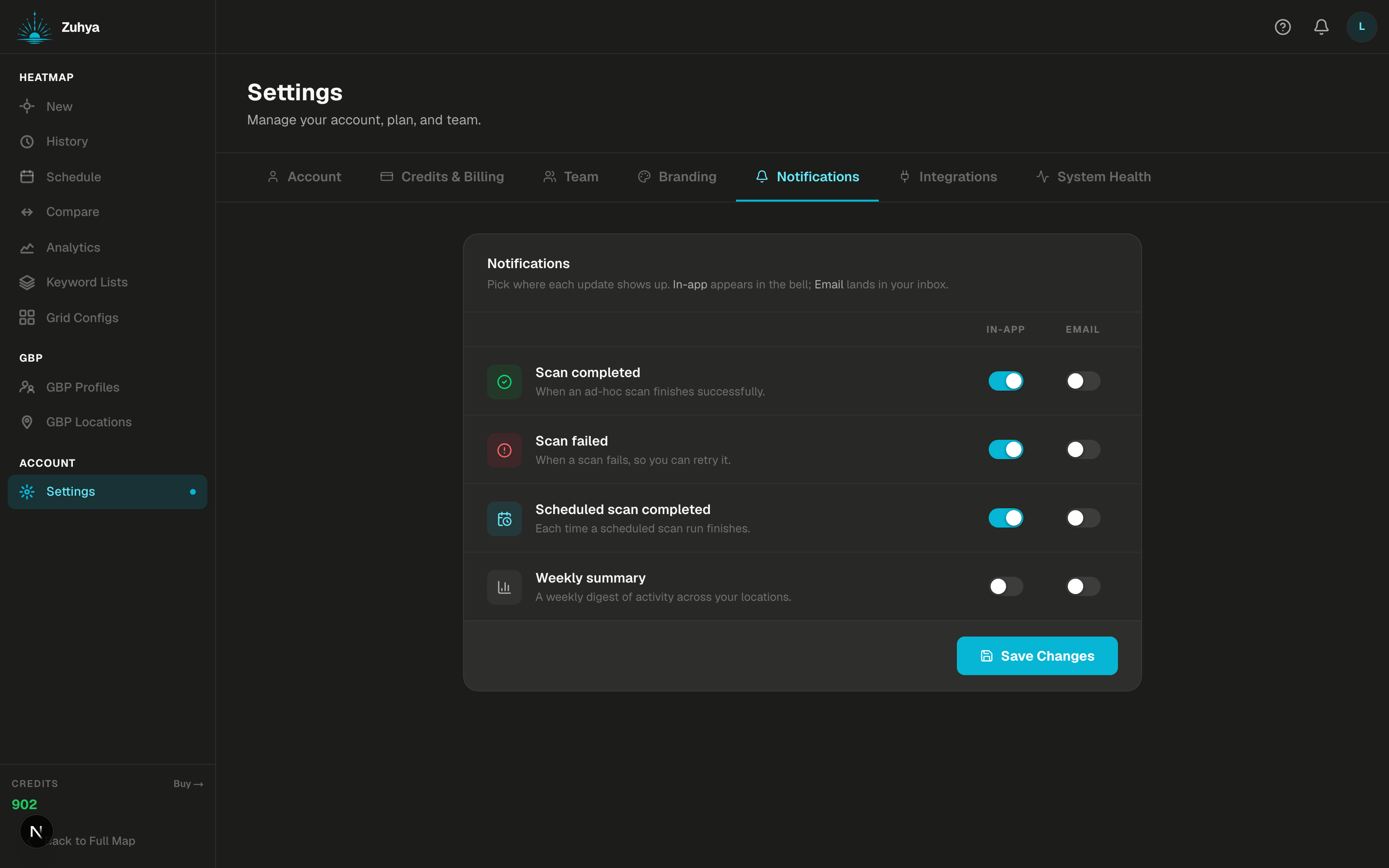Viewport: 1389px width, 868px height.
Task: Switch to the Account tab
Action: tap(304, 177)
